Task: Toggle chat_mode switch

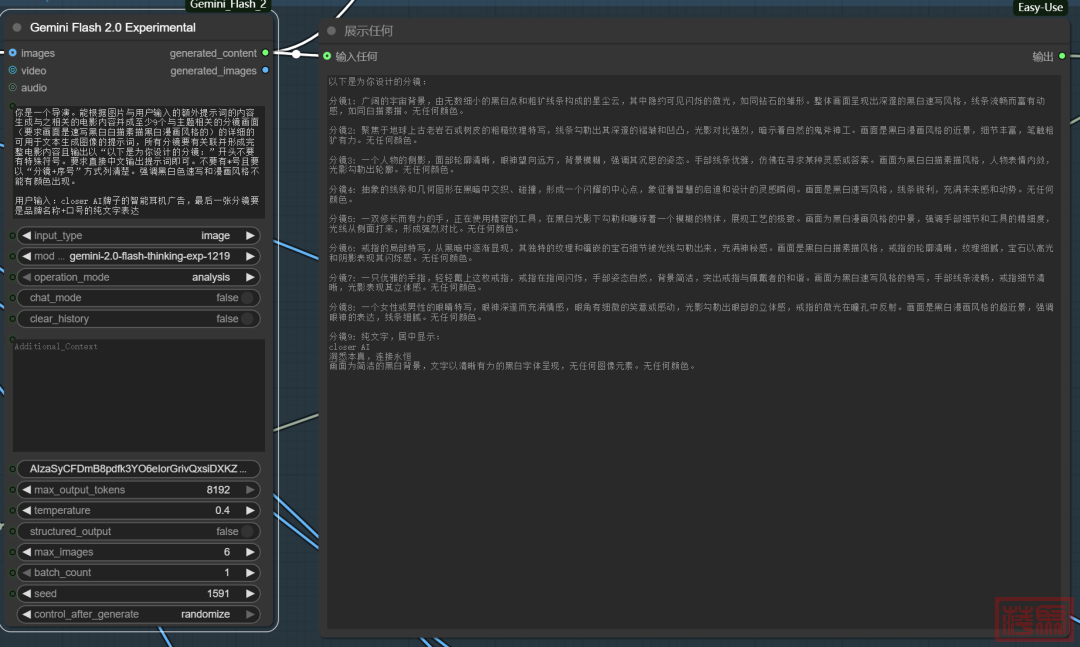Action: tap(246, 298)
